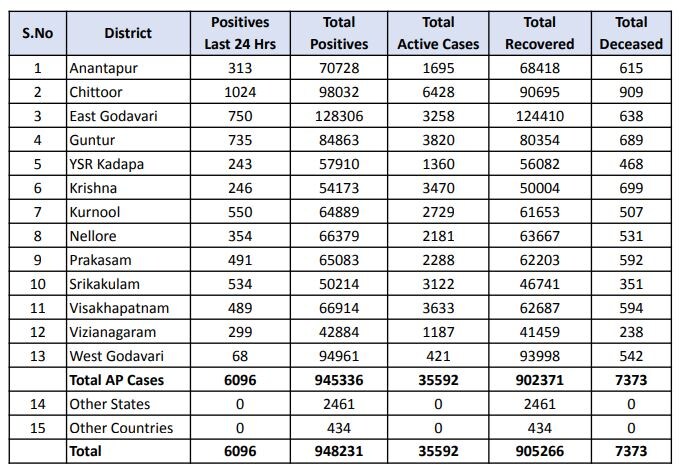Click the Other States row label
Viewport: 683px width, 475px height.
[110, 404]
